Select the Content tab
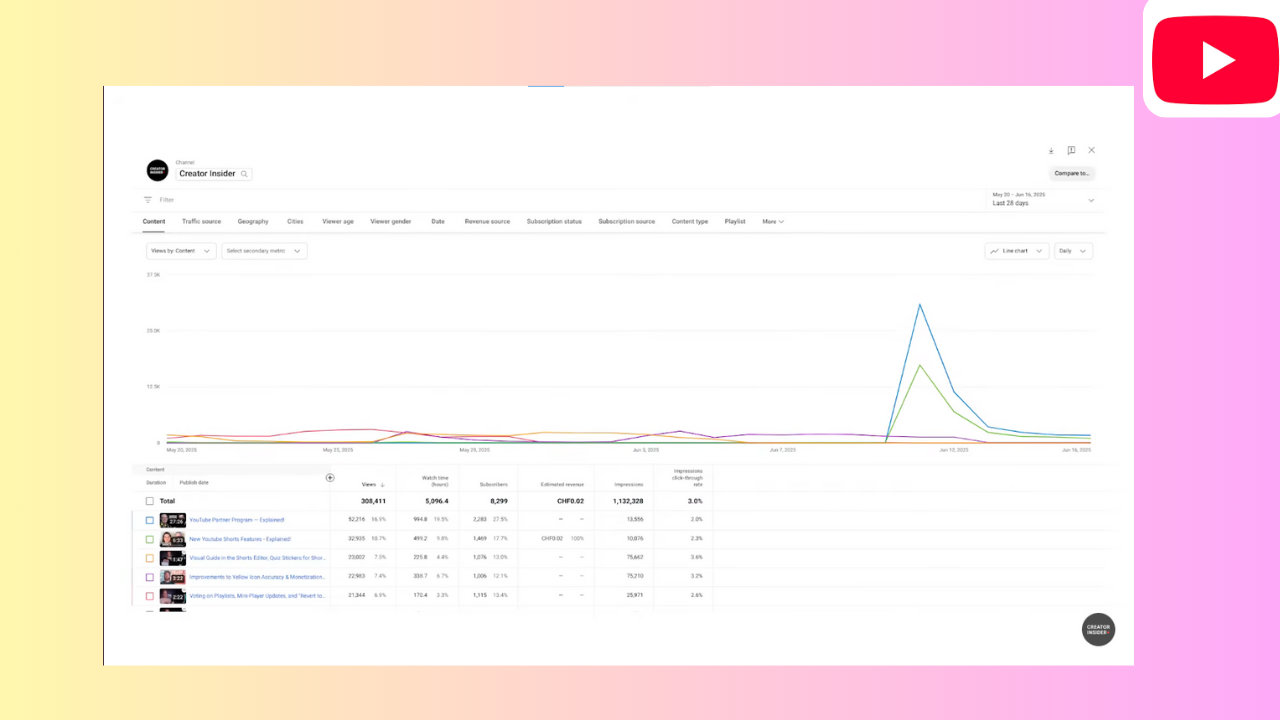 154,222
